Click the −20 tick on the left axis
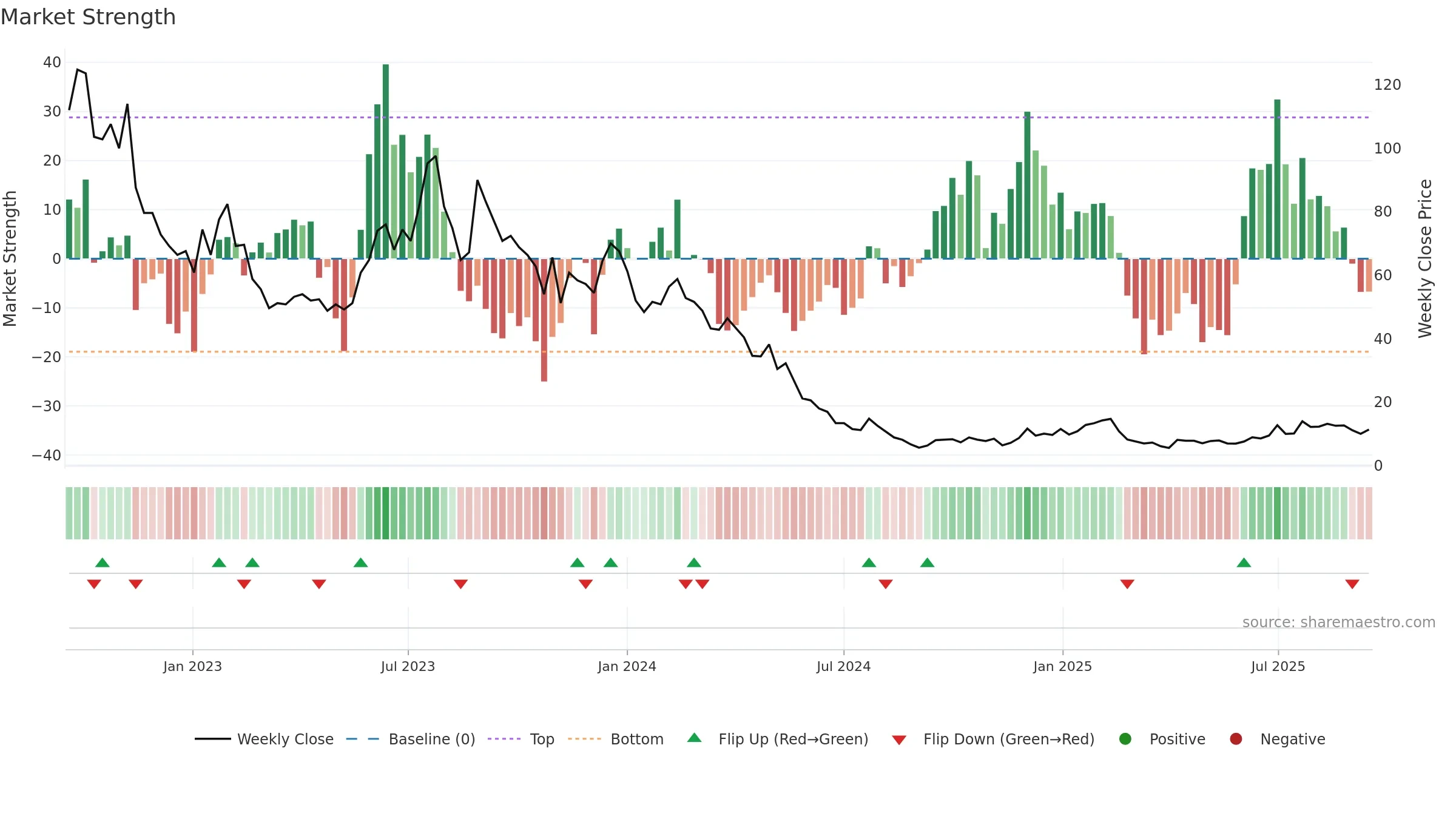This screenshot has height=819, width=1456. [x=47, y=357]
